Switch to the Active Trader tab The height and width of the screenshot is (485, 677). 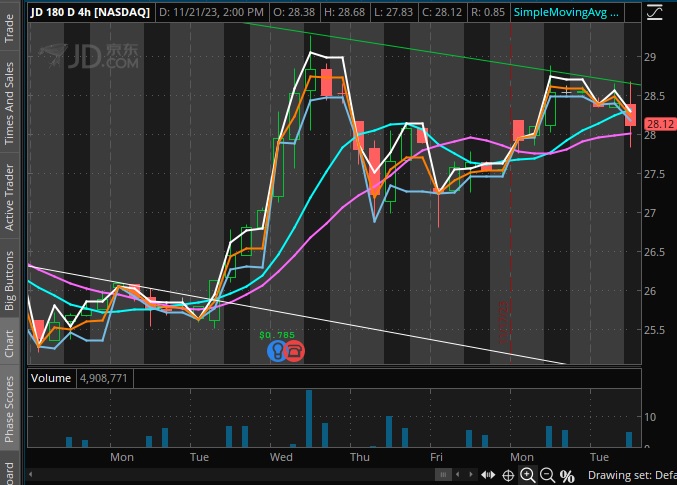tap(11, 198)
